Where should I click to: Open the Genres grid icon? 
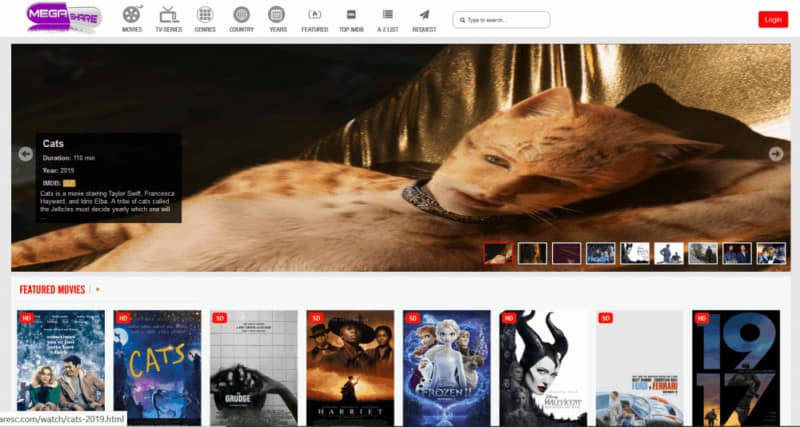(205, 15)
